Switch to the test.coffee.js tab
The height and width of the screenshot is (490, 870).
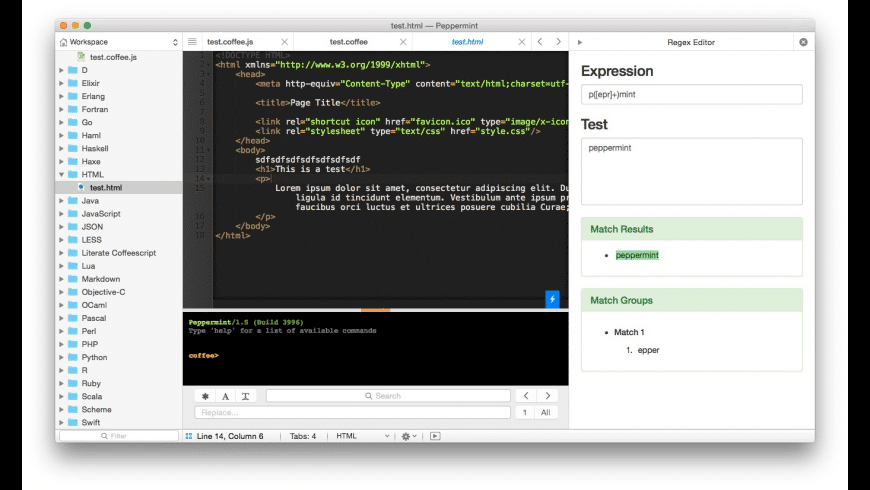tap(230, 42)
